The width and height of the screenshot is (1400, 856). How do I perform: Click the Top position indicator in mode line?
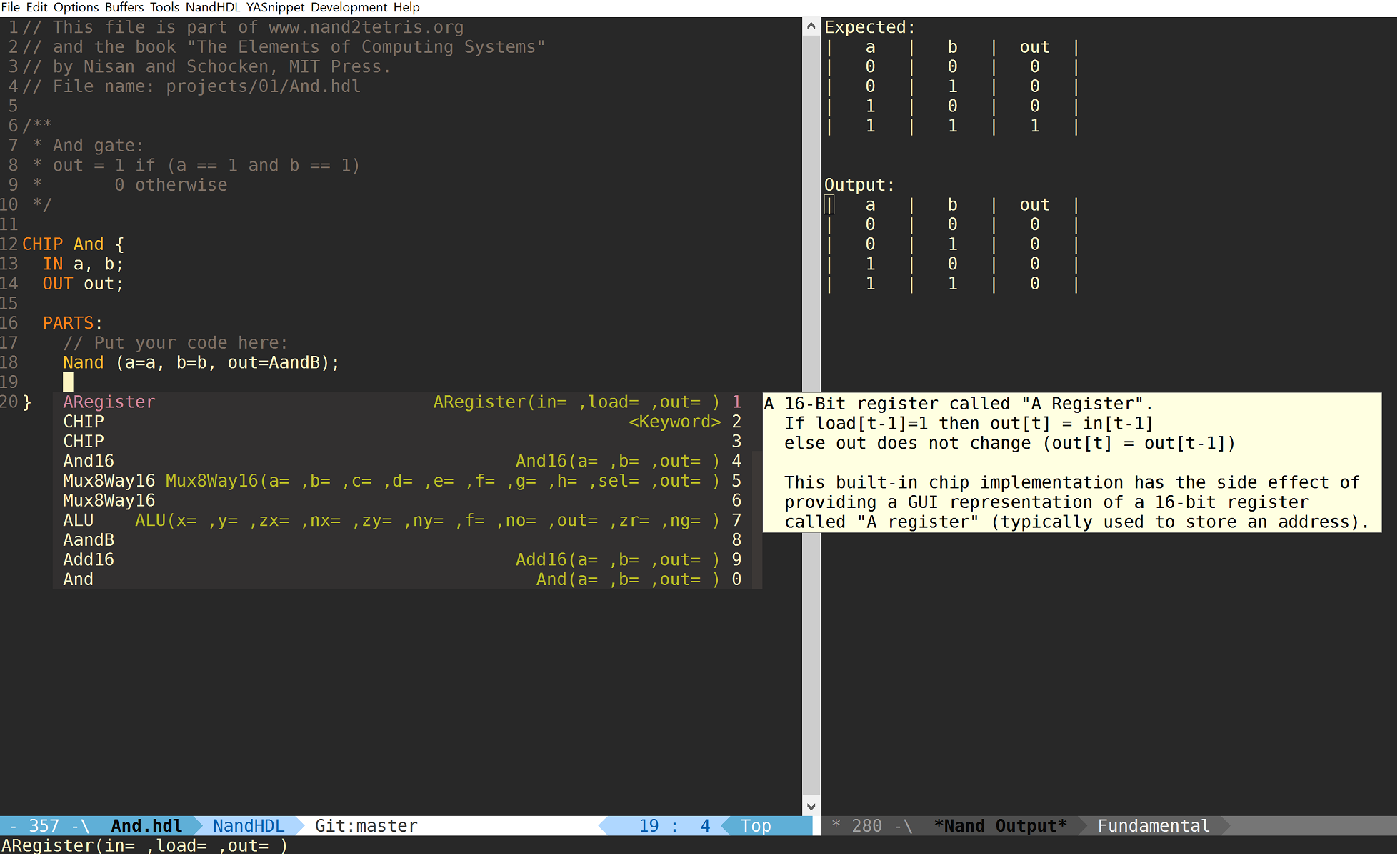point(756,827)
